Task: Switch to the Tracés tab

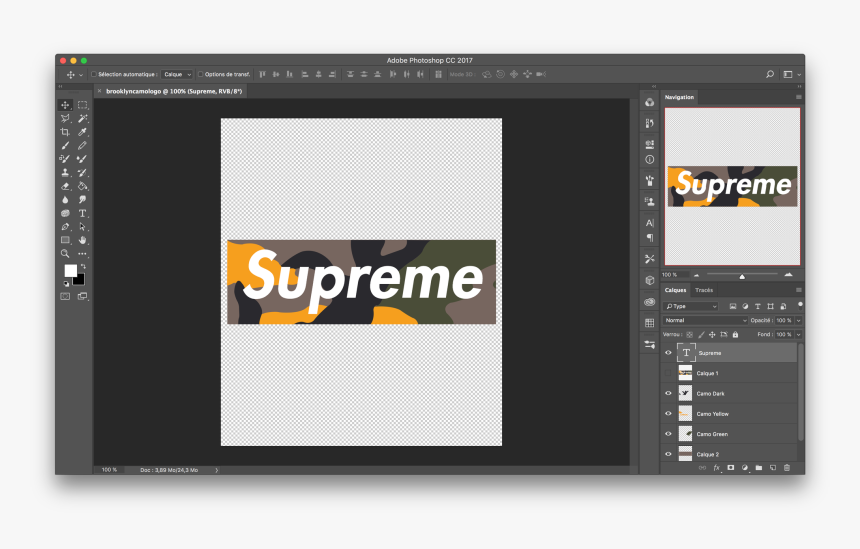Action: coord(704,290)
